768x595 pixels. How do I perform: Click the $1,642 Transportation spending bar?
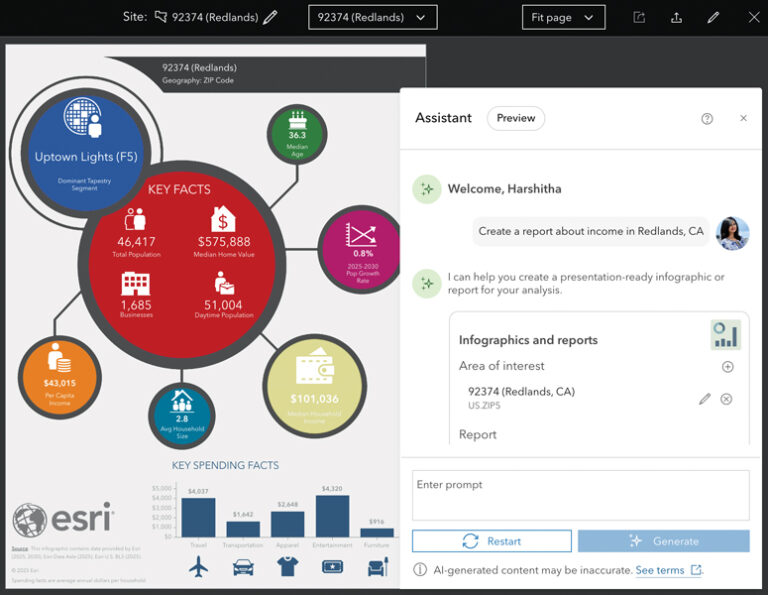(243, 529)
